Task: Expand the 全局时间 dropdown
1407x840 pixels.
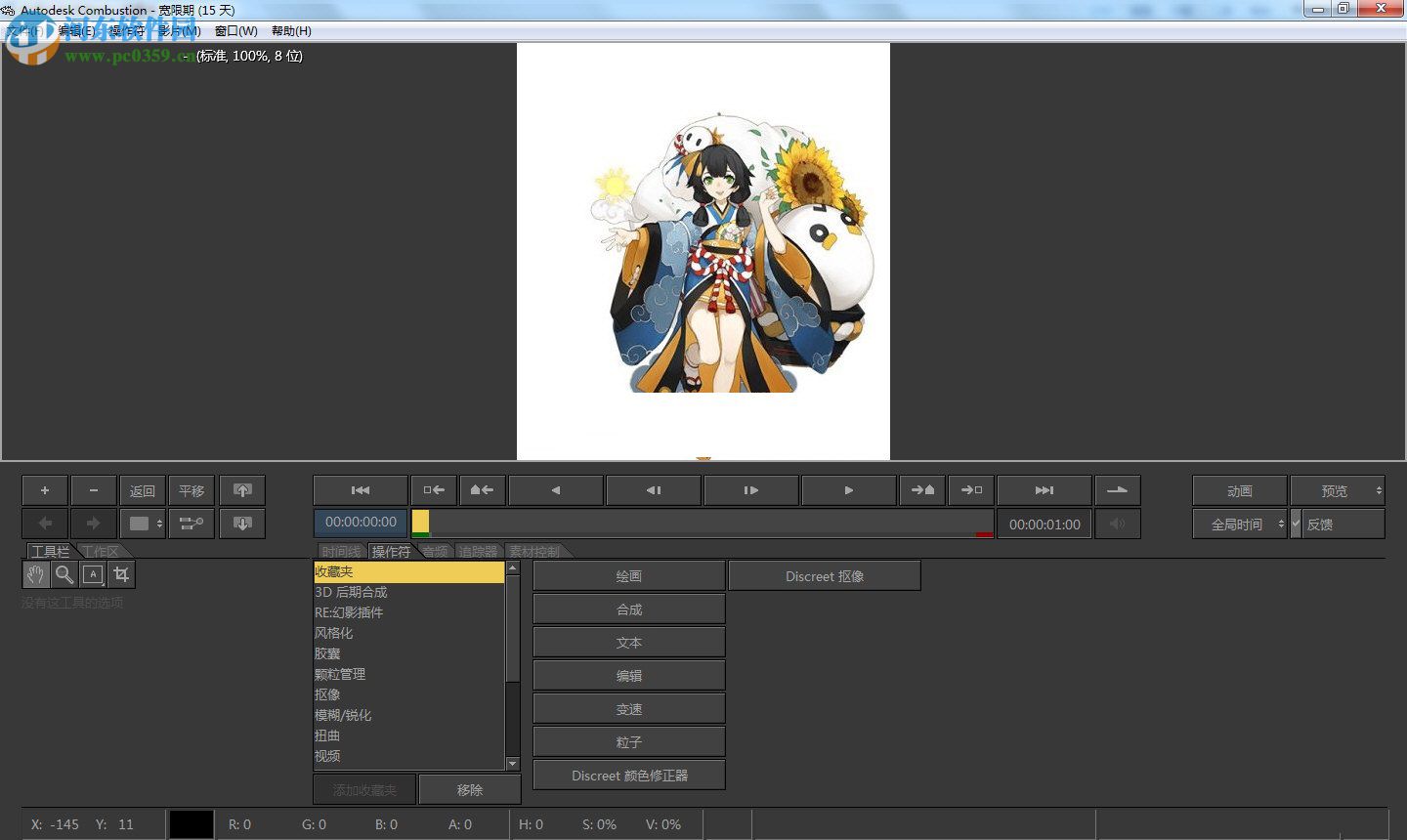Action: pos(1239,525)
